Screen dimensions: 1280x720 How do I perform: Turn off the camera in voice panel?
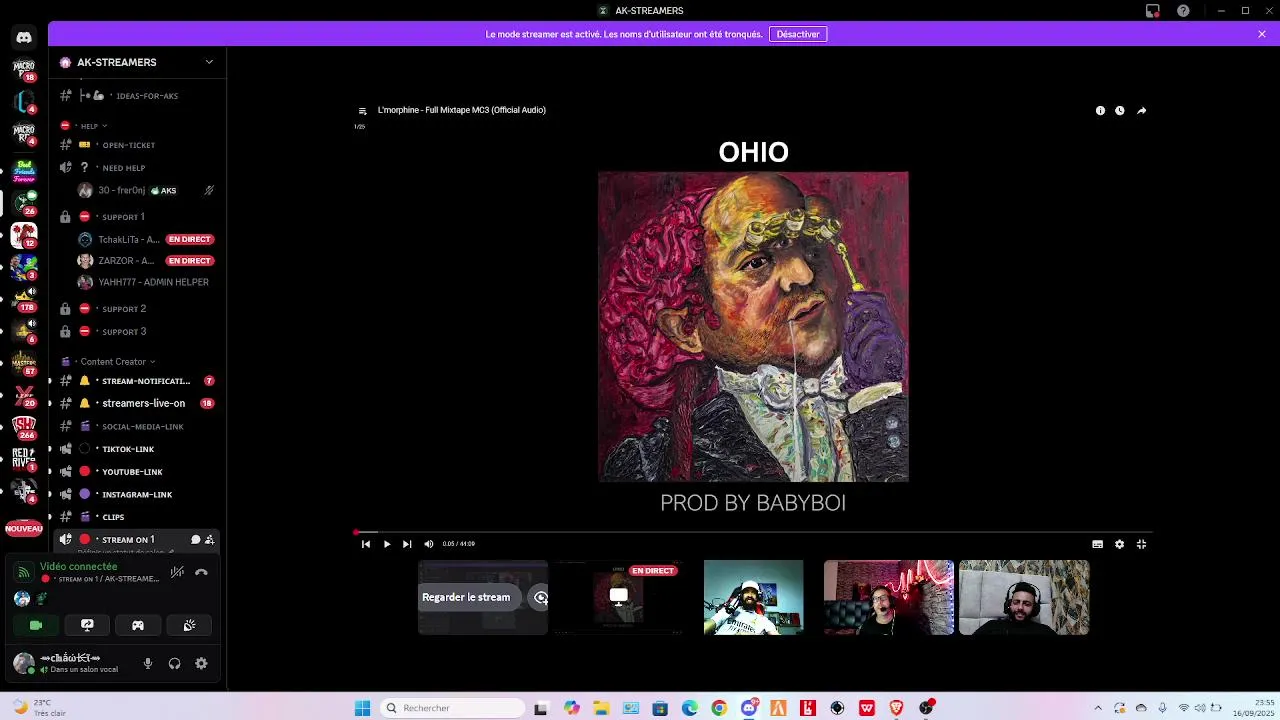36,625
